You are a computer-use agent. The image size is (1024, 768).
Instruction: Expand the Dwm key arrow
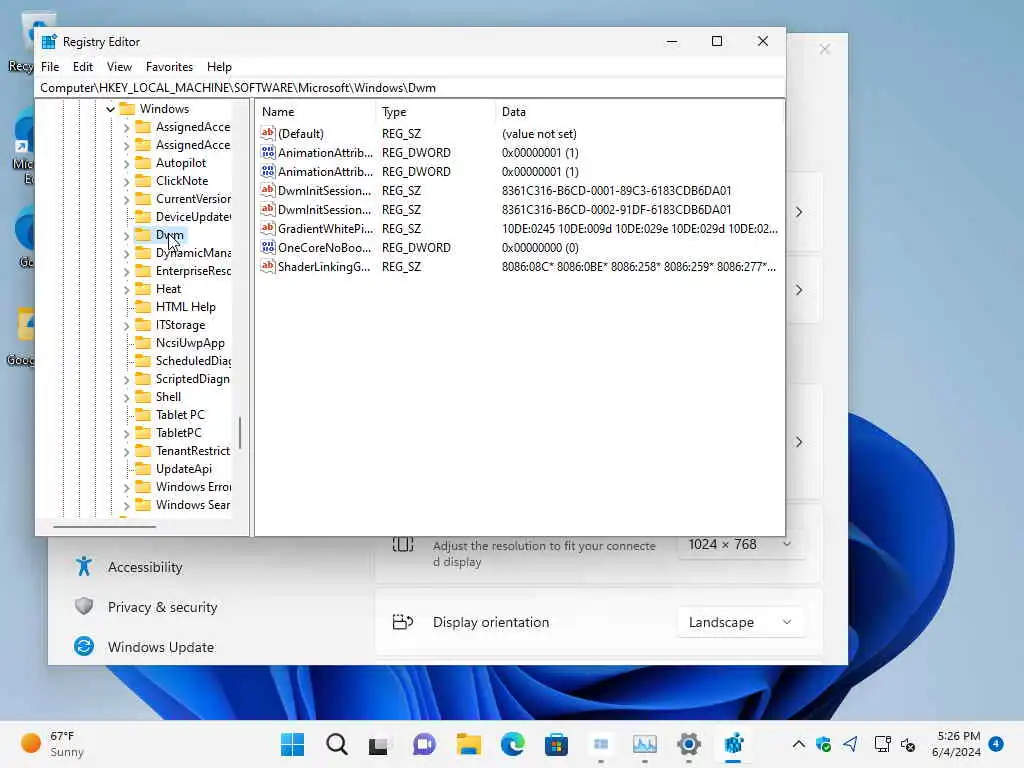coord(126,235)
